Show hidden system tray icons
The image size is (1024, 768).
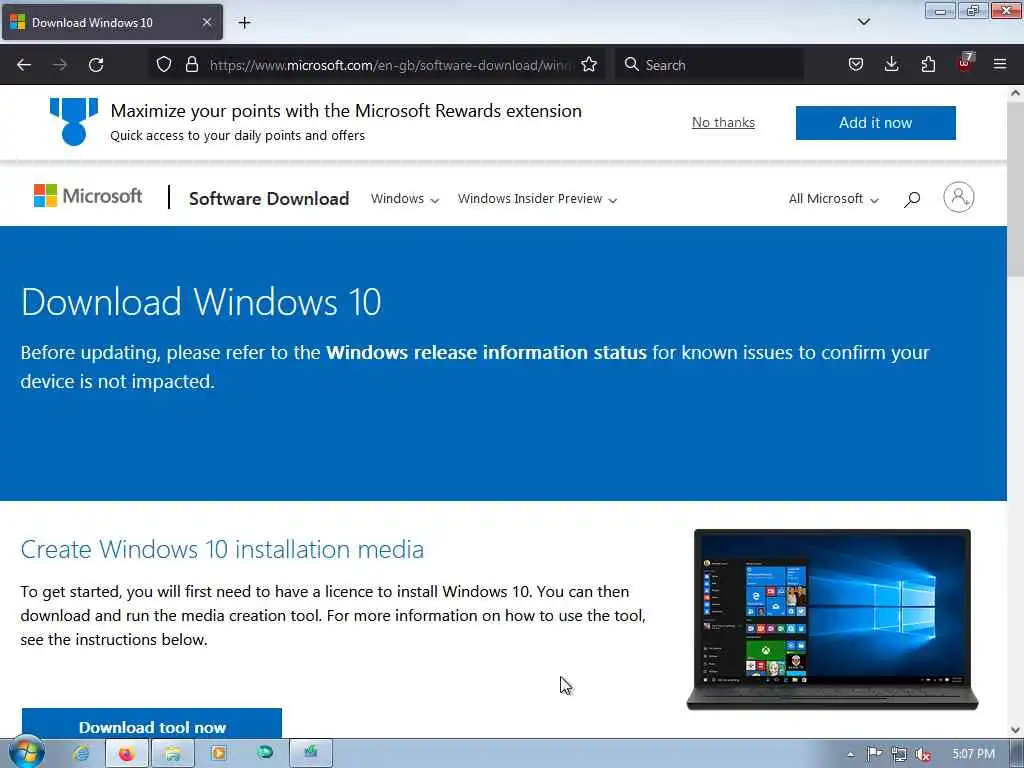pyautogui.click(x=850, y=754)
